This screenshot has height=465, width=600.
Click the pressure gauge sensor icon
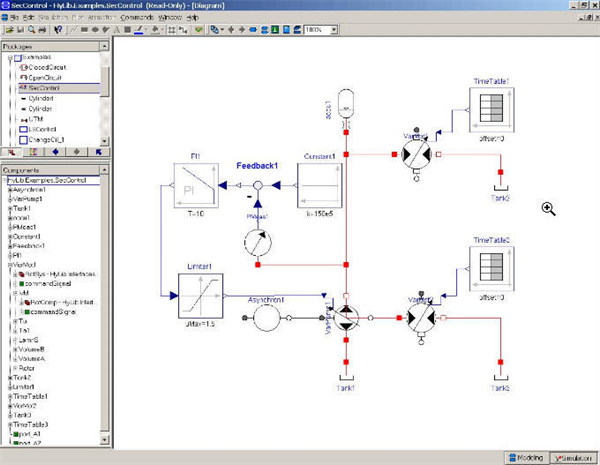259,243
